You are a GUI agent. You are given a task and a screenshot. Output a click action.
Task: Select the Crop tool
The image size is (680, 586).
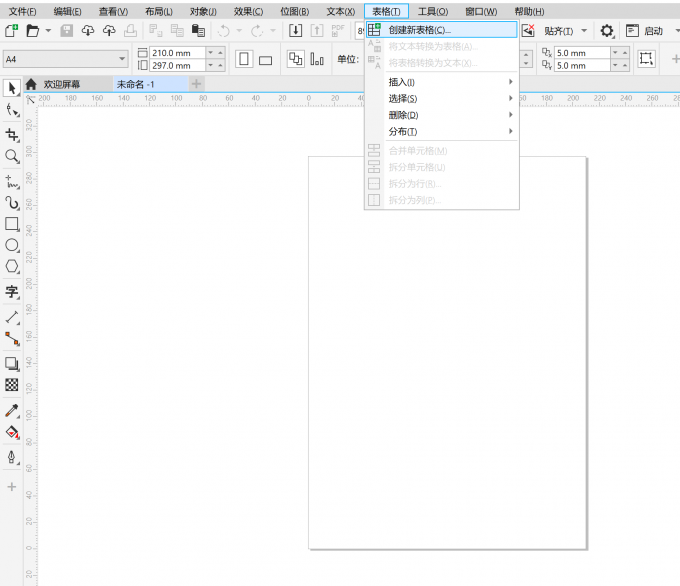point(12,134)
